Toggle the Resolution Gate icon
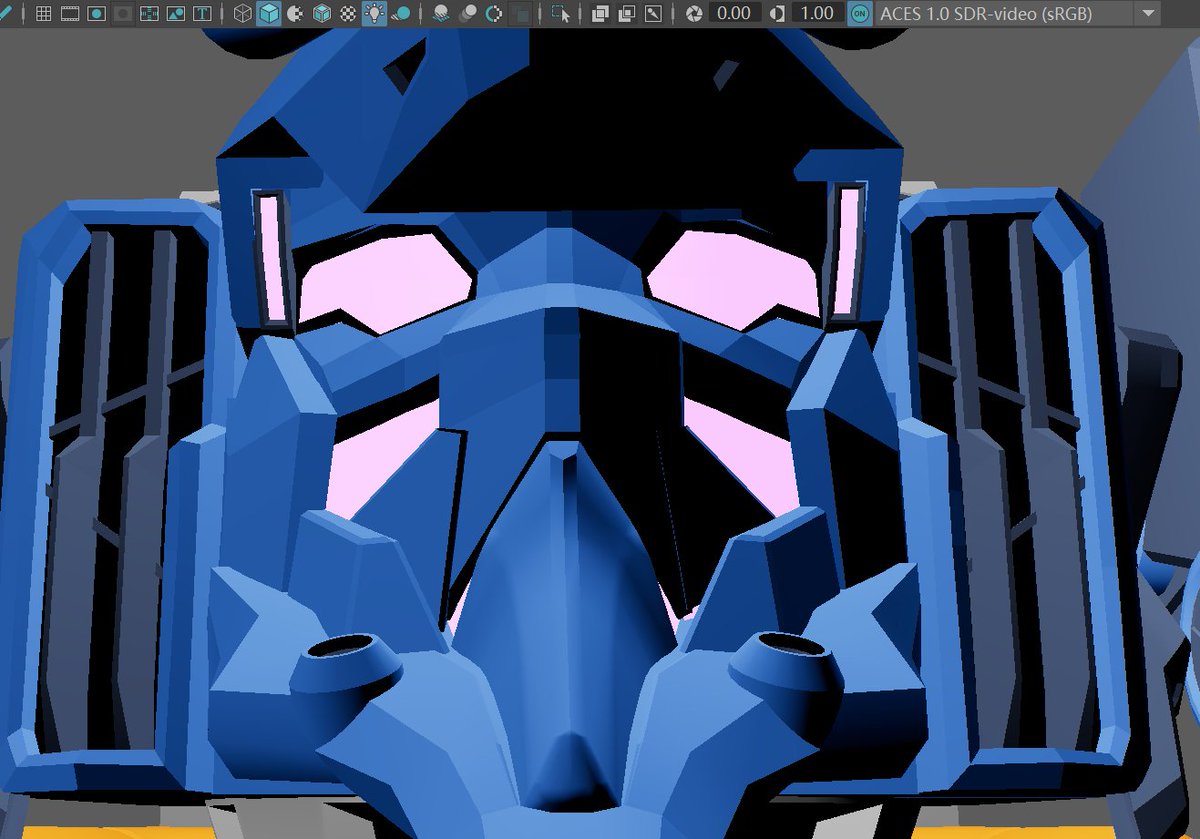This screenshot has height=839, width=1200. click(x=97, y=14)
